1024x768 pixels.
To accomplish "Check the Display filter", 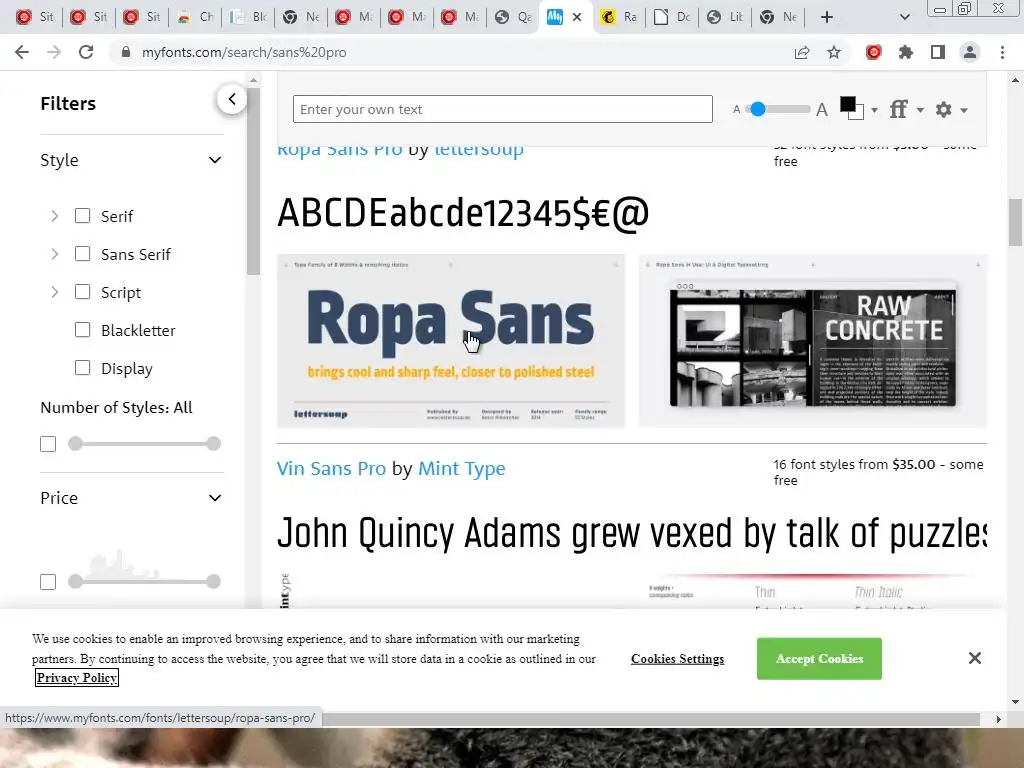I will pyautogui.click(x=82, y=368).
